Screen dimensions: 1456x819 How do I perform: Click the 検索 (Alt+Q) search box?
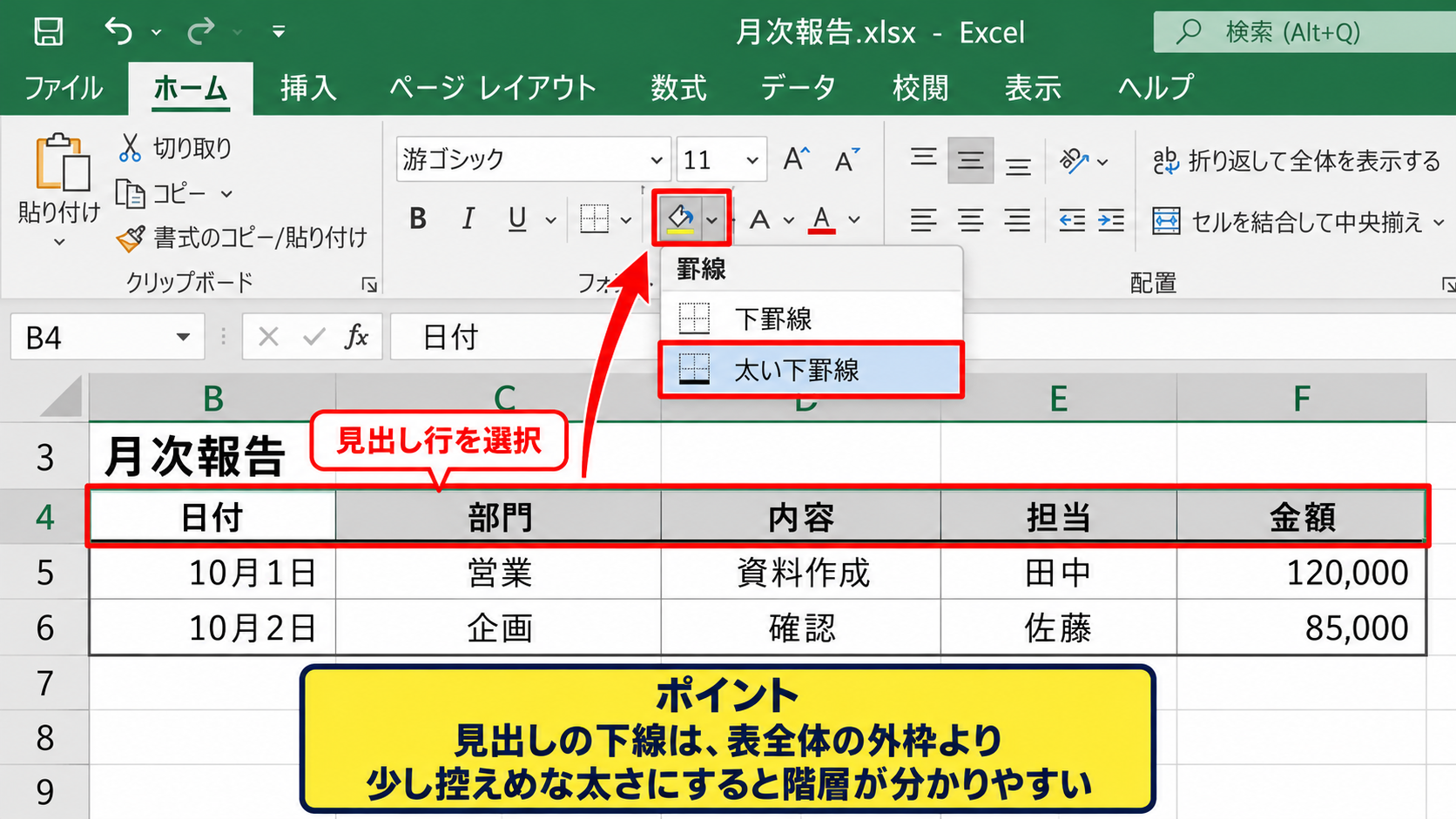click(1304, 32)
